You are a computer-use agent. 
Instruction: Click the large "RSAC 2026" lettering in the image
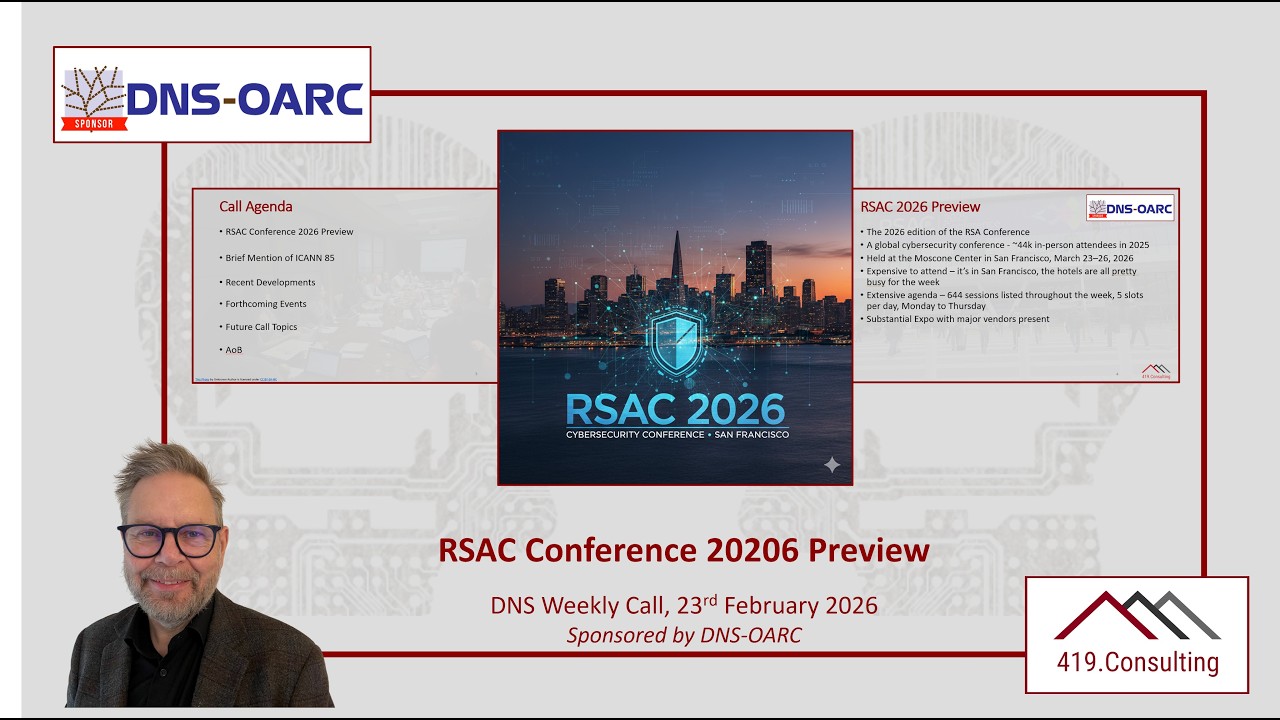[675, 409]
